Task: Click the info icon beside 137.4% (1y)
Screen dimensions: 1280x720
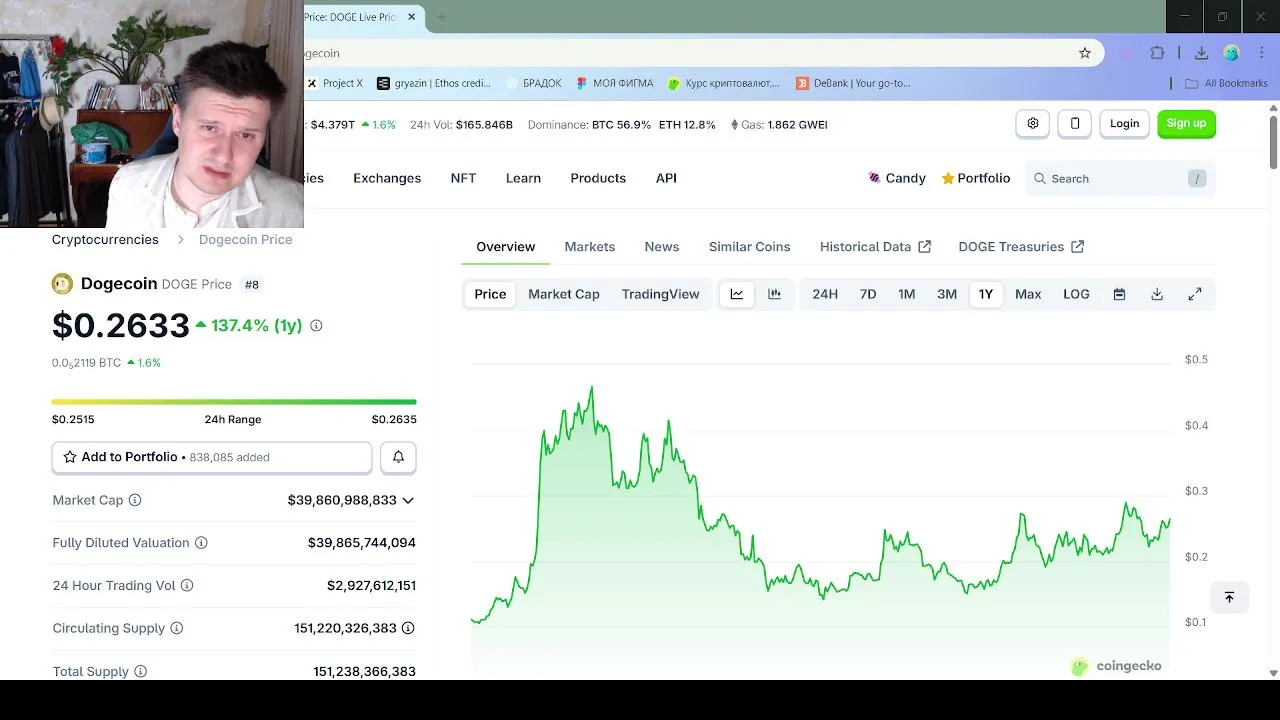Action: pos(316,325)
